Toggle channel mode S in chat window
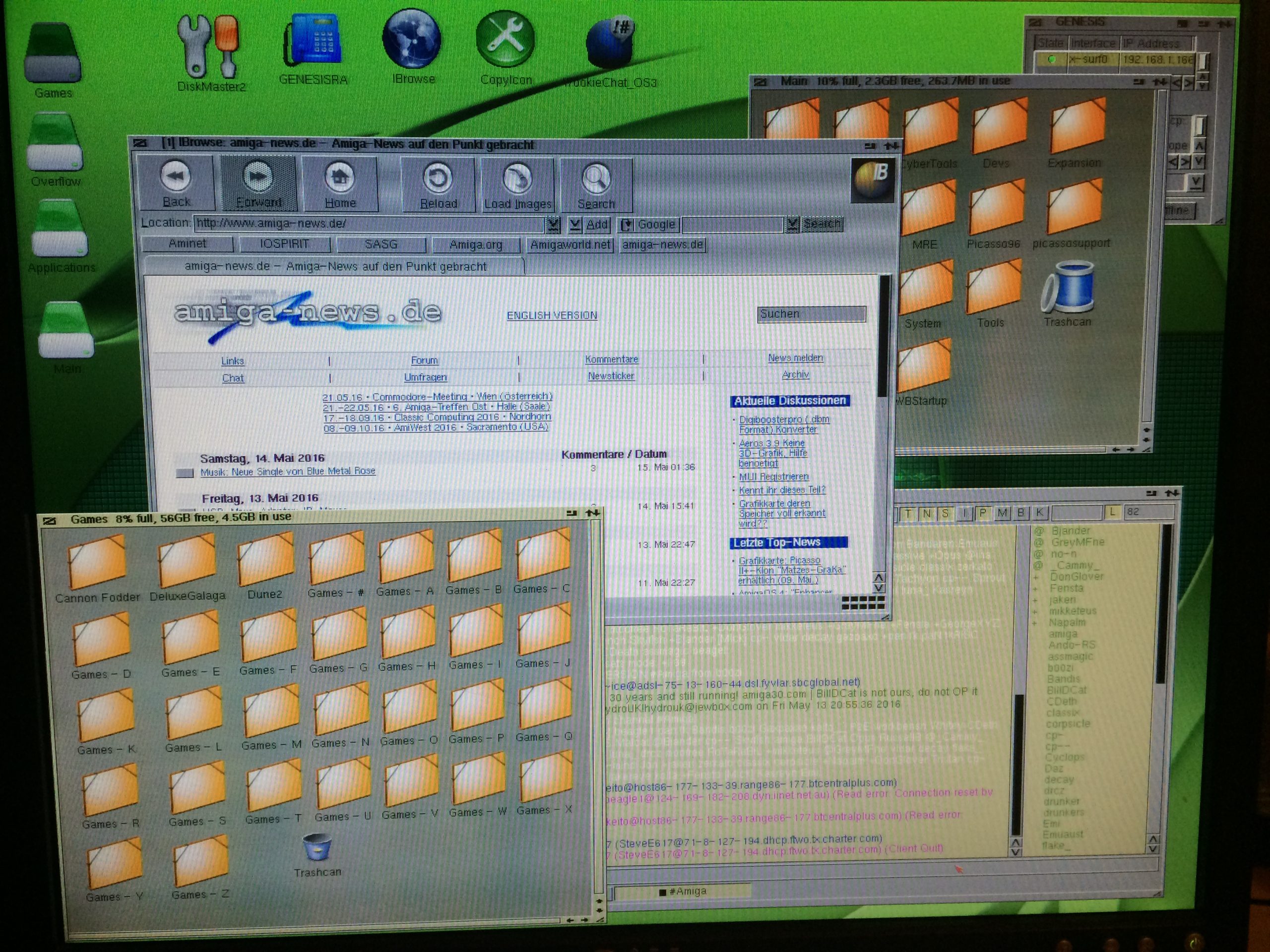Image resolution: width=1270 pixels, height=952 pixels. pyautogui.click(x=945, y=514)
